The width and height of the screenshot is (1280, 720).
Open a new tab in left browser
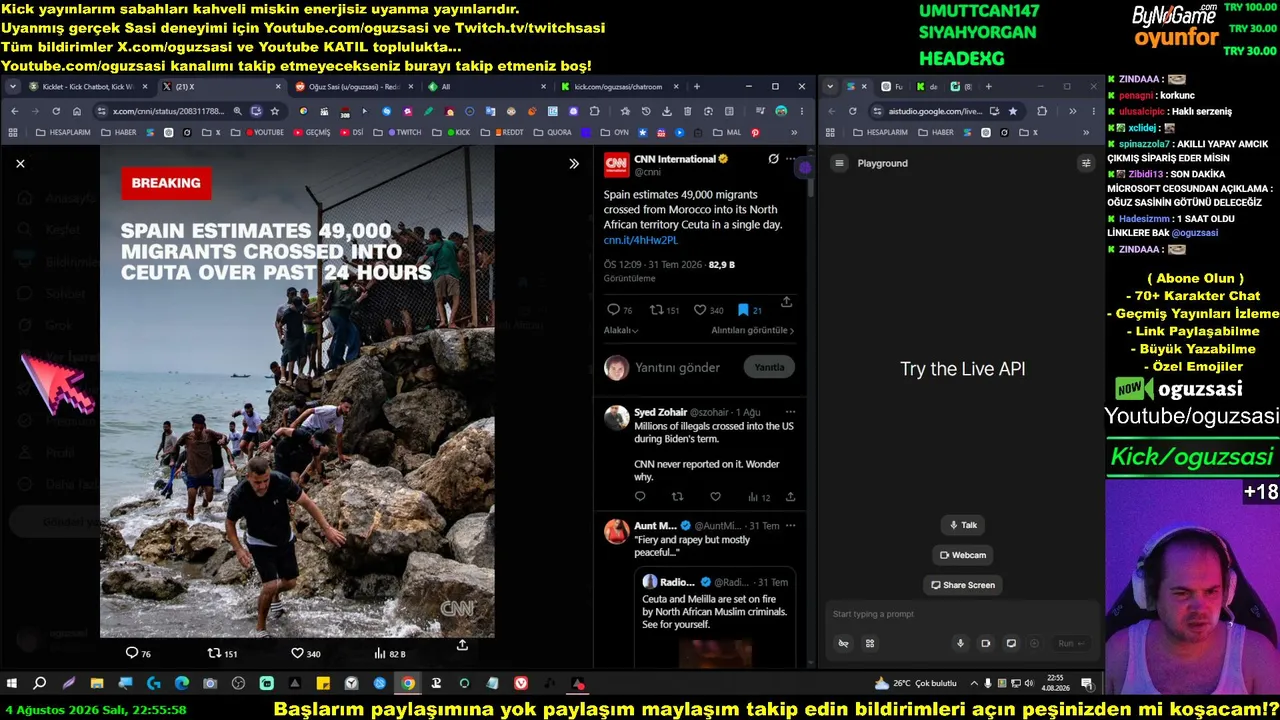[697, 87]
